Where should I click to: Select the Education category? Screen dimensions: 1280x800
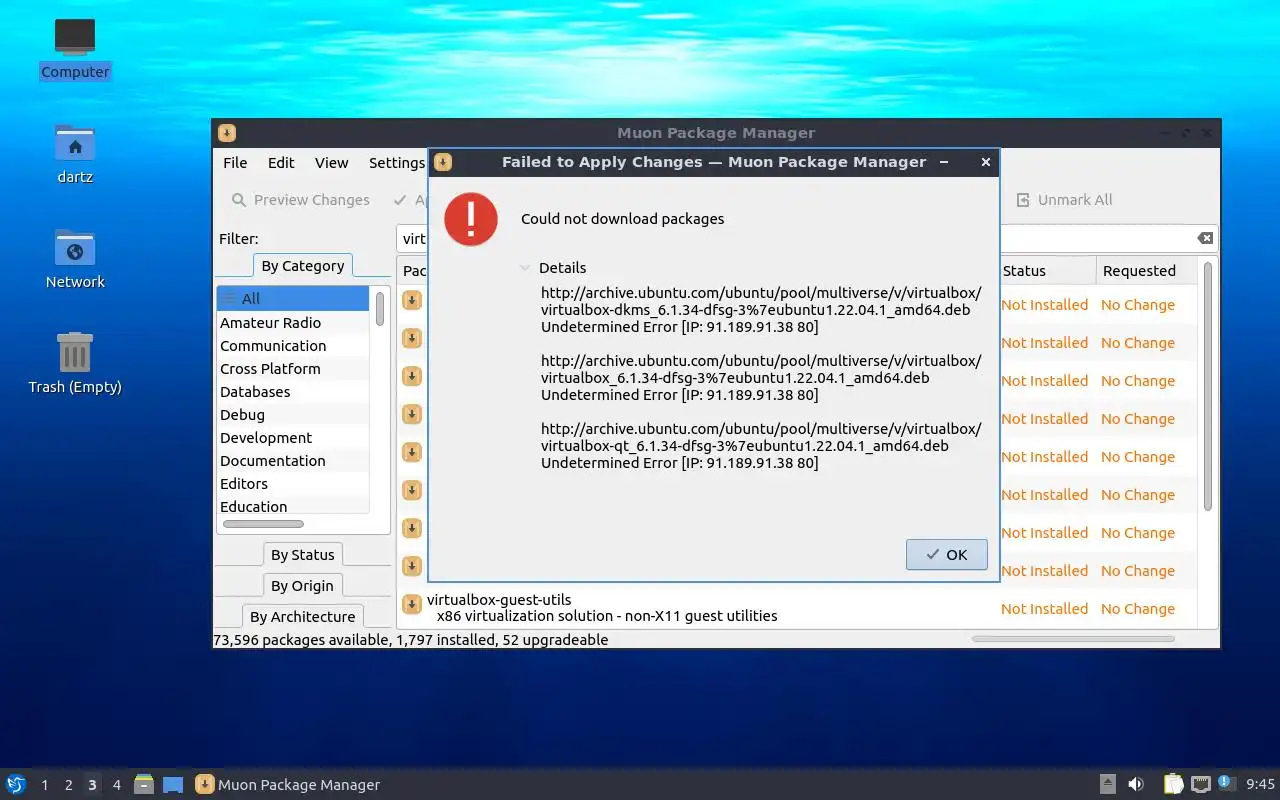pos(293,506)
